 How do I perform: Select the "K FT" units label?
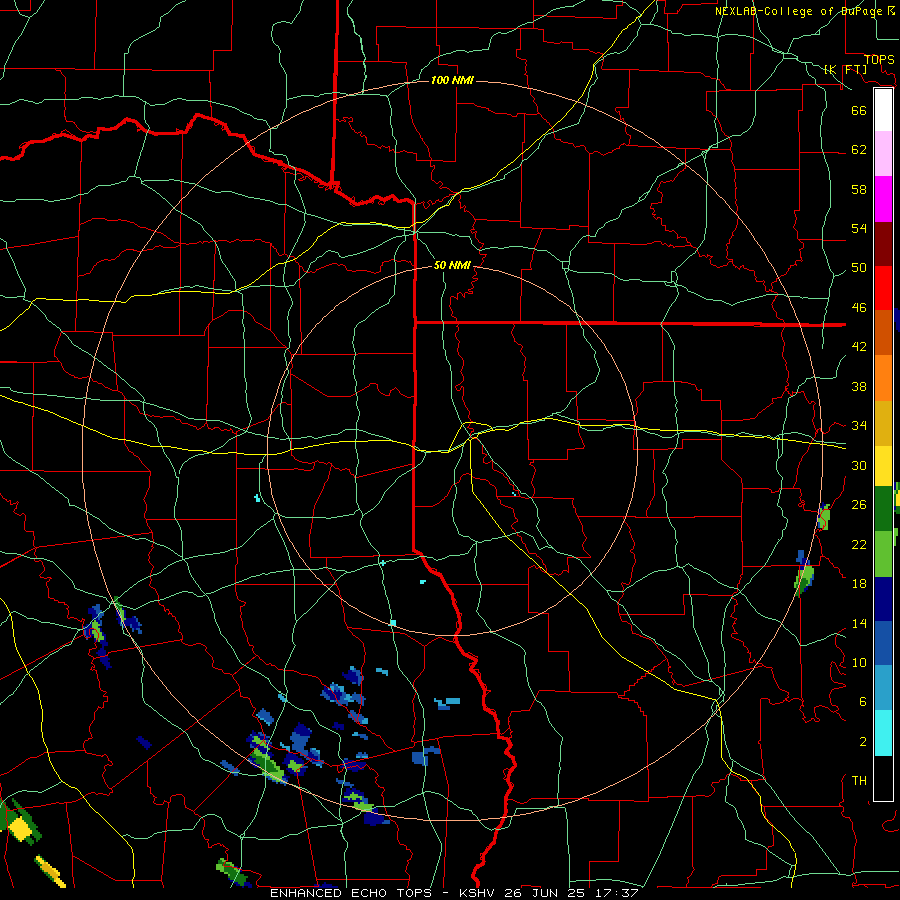pyautogui.click(x=845, y=69)
